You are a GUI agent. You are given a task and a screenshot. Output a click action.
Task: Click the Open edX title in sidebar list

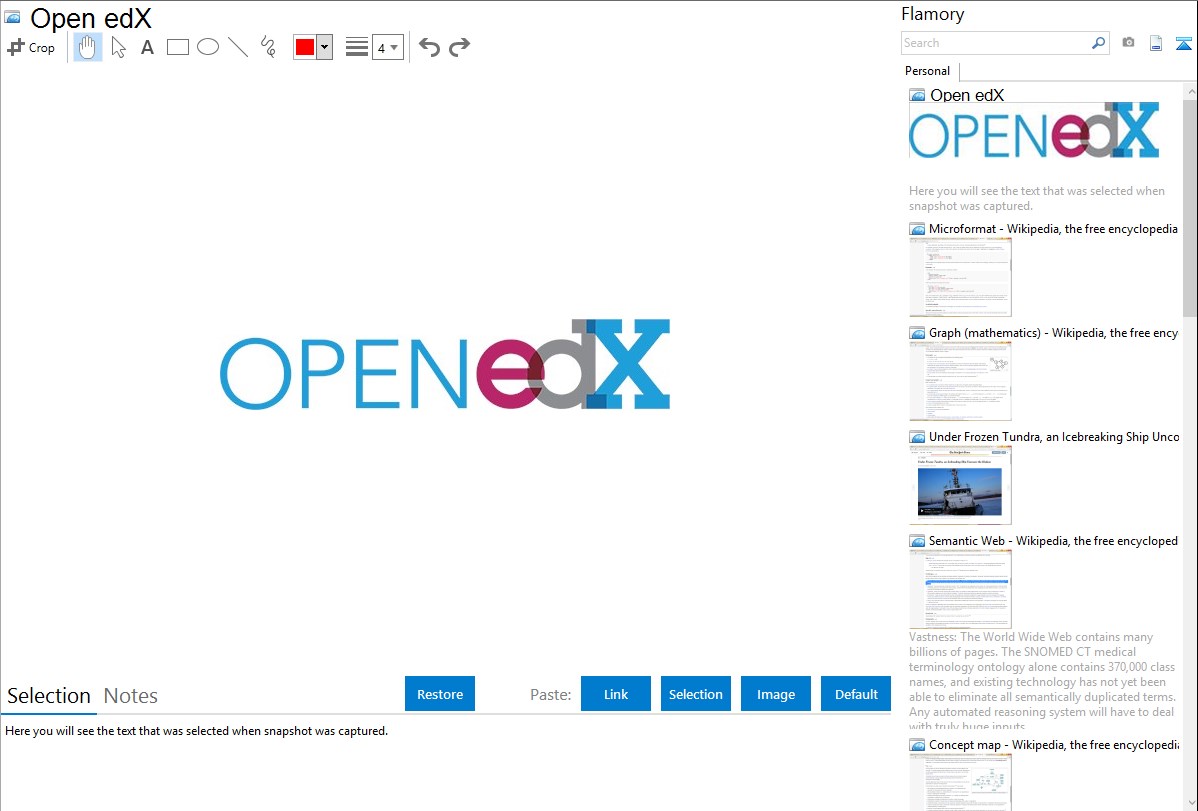966,96
